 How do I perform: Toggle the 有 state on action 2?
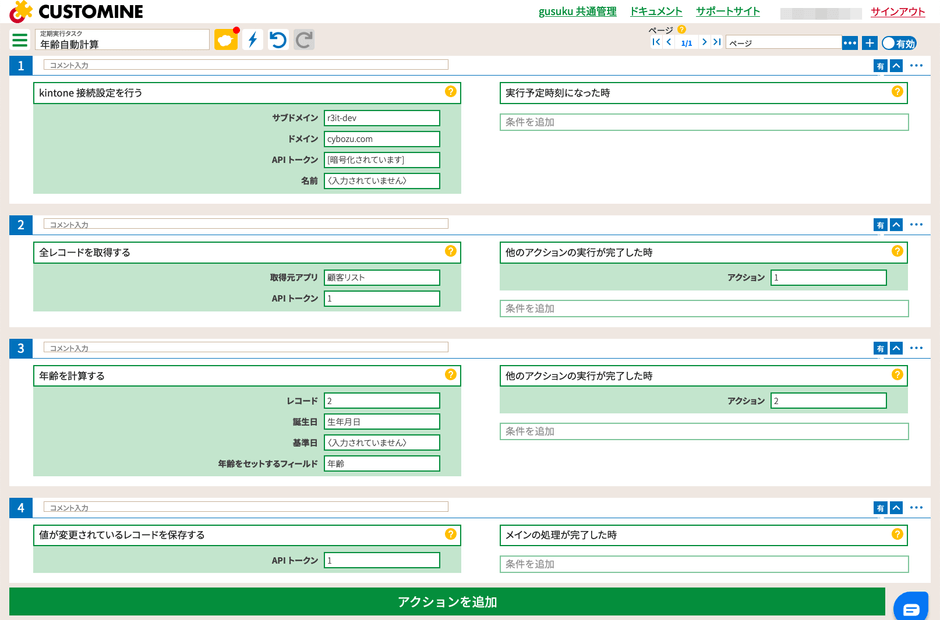pos(880,224)
